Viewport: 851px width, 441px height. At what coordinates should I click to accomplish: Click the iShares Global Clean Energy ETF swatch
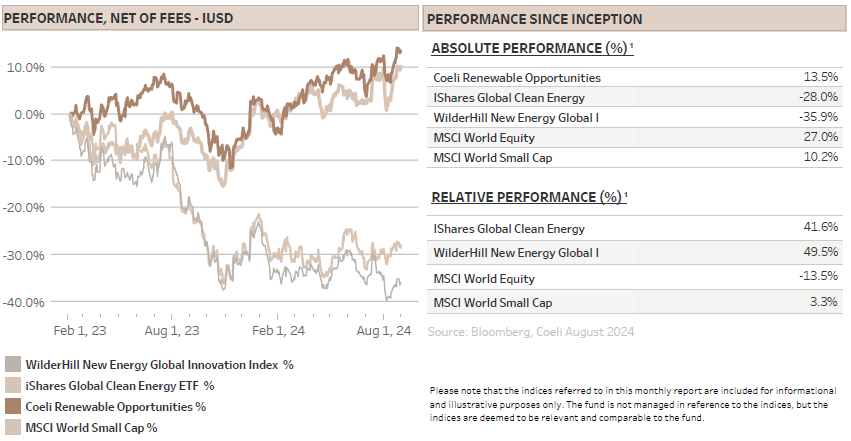coord(14,385)
